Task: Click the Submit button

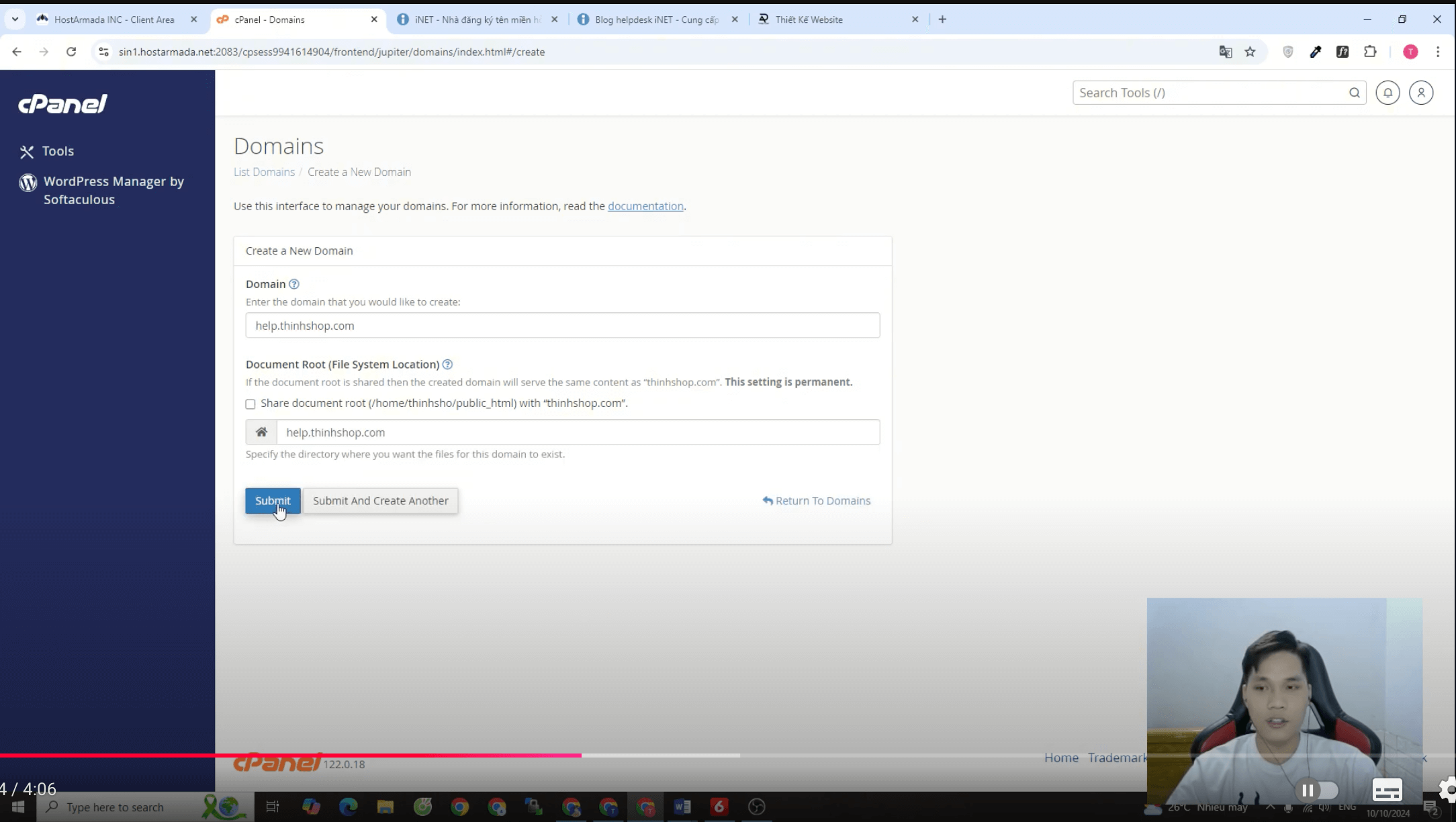Action: [272, 500]
